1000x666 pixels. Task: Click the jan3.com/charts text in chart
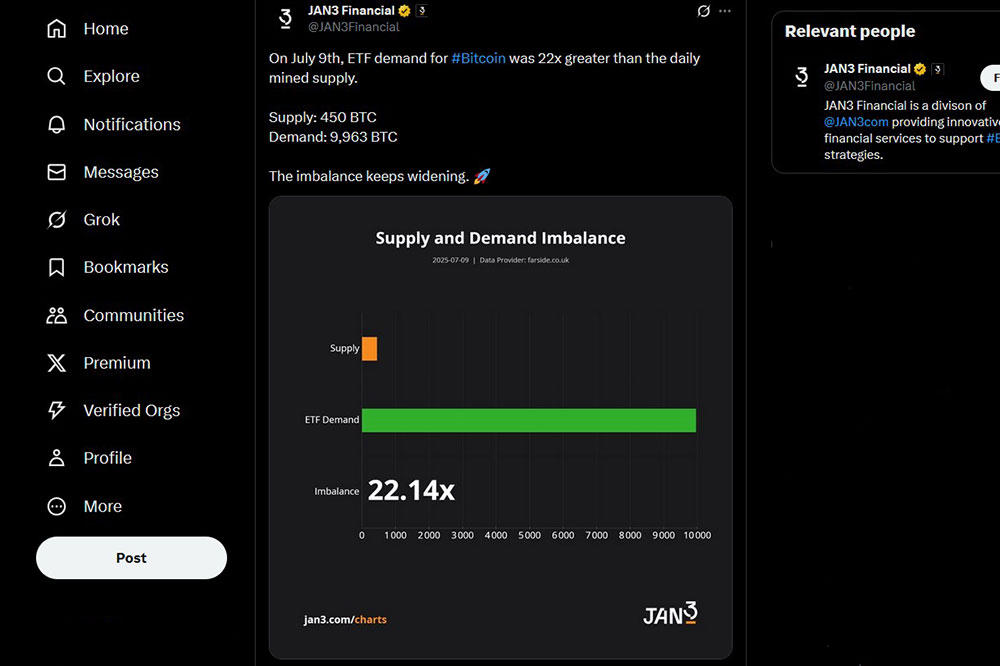pyautogui.click(x=345, y=619)
